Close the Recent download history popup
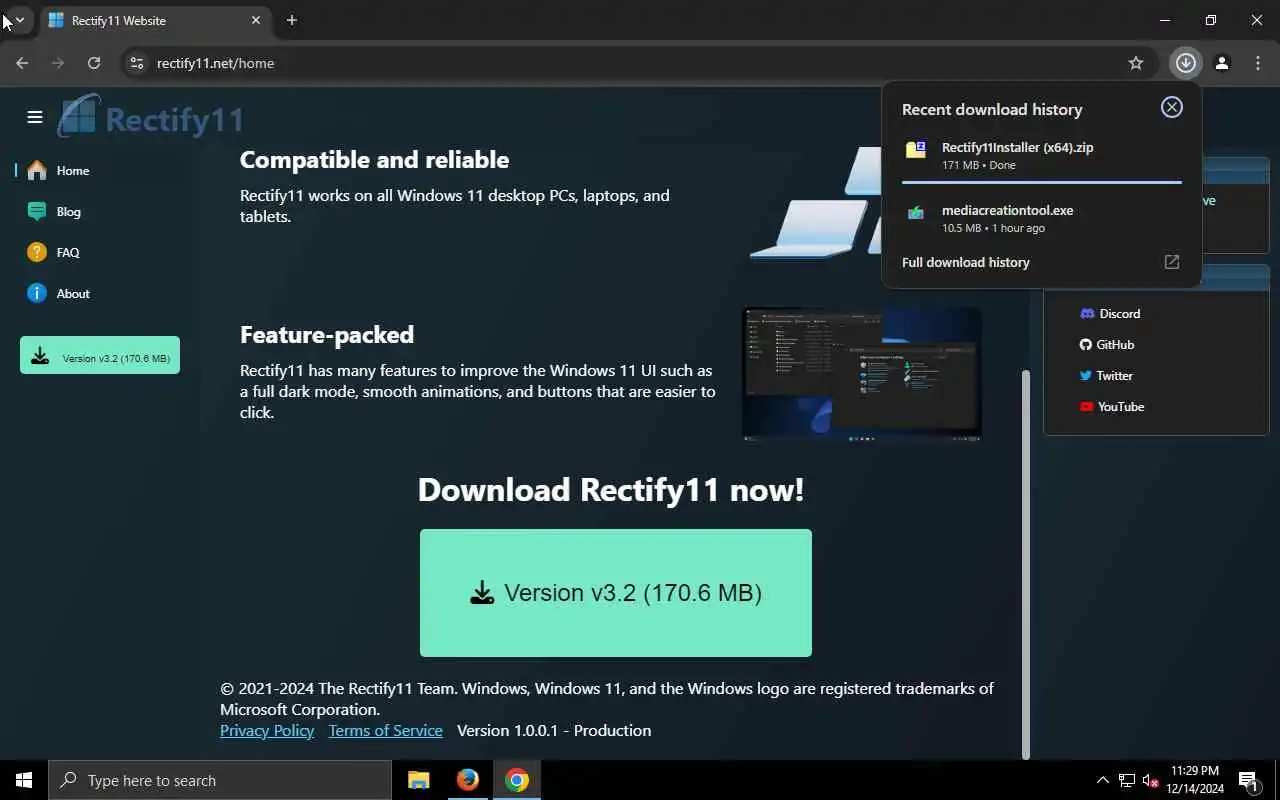Screen dimensions: 1280x800 1172,107
